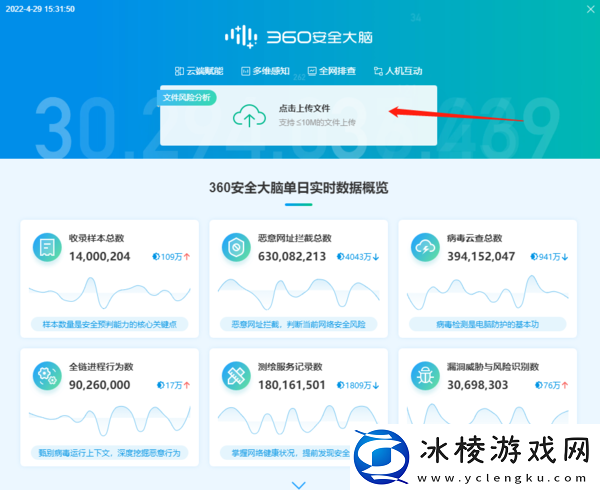
Task: Click the 样本数量是安全预判能力的核心关键点 pill
Action: [109, 324]
